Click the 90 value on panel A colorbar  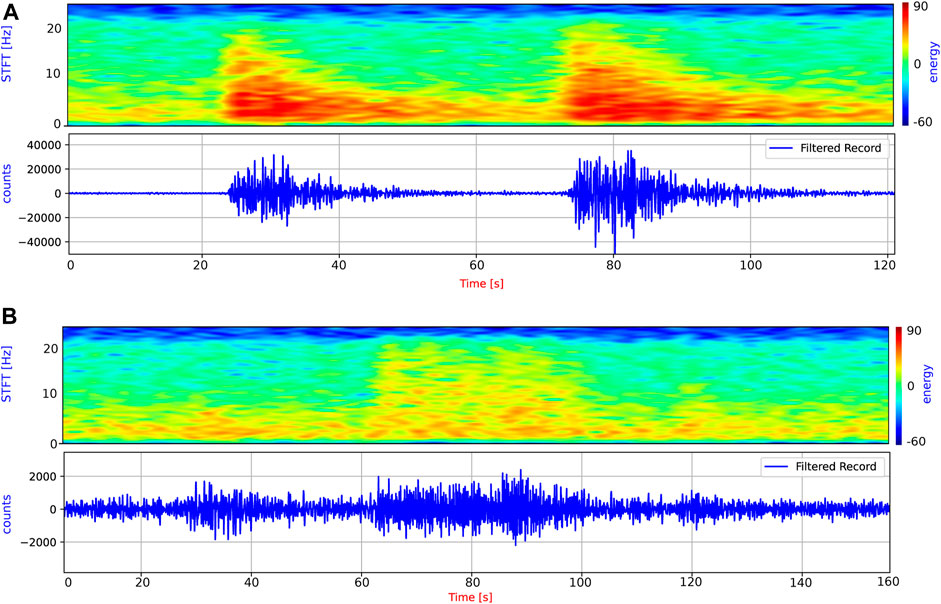point(921,7)
